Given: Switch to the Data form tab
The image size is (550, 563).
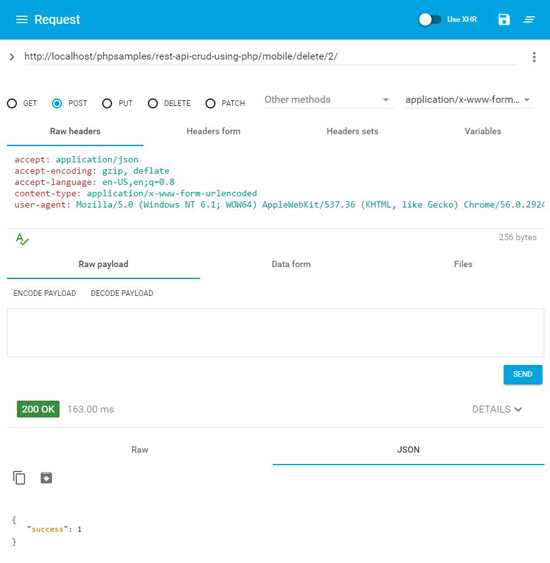Looking at the screenshot, I should (291, 264).
